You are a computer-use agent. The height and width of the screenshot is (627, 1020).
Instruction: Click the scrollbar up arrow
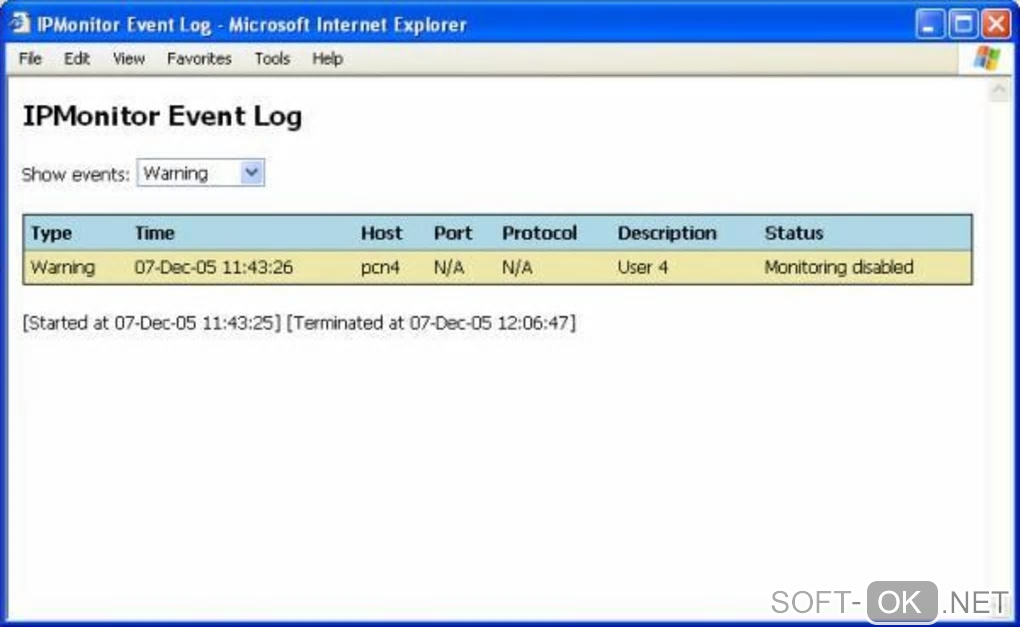coord(998,92)
